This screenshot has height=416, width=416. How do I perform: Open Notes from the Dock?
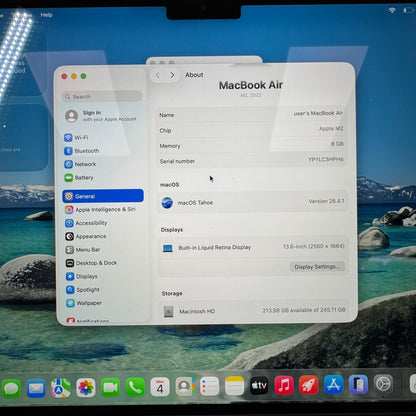tap(234, 386)
